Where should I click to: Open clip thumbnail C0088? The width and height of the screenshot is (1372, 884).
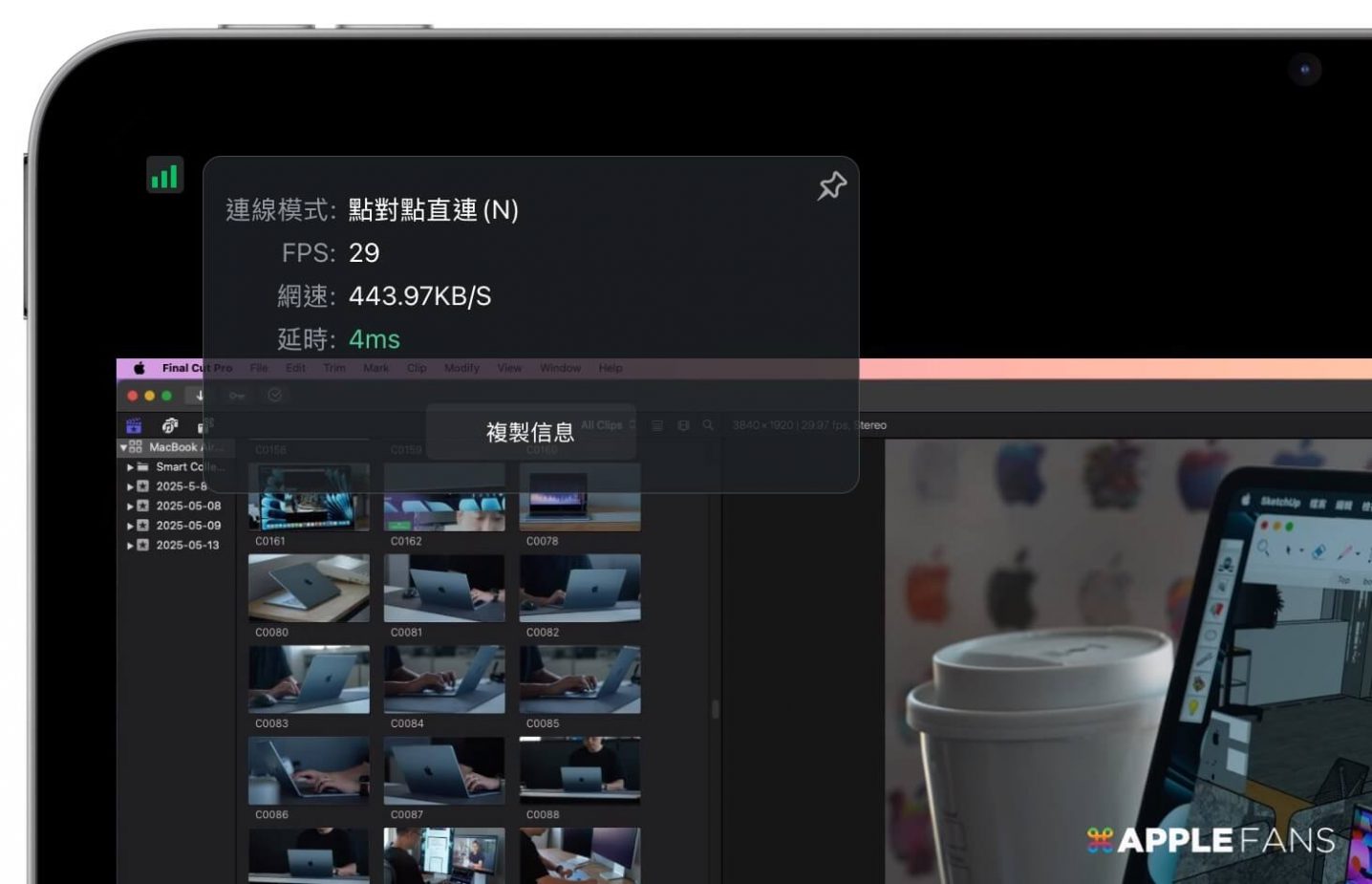click(x=580, y=771)
